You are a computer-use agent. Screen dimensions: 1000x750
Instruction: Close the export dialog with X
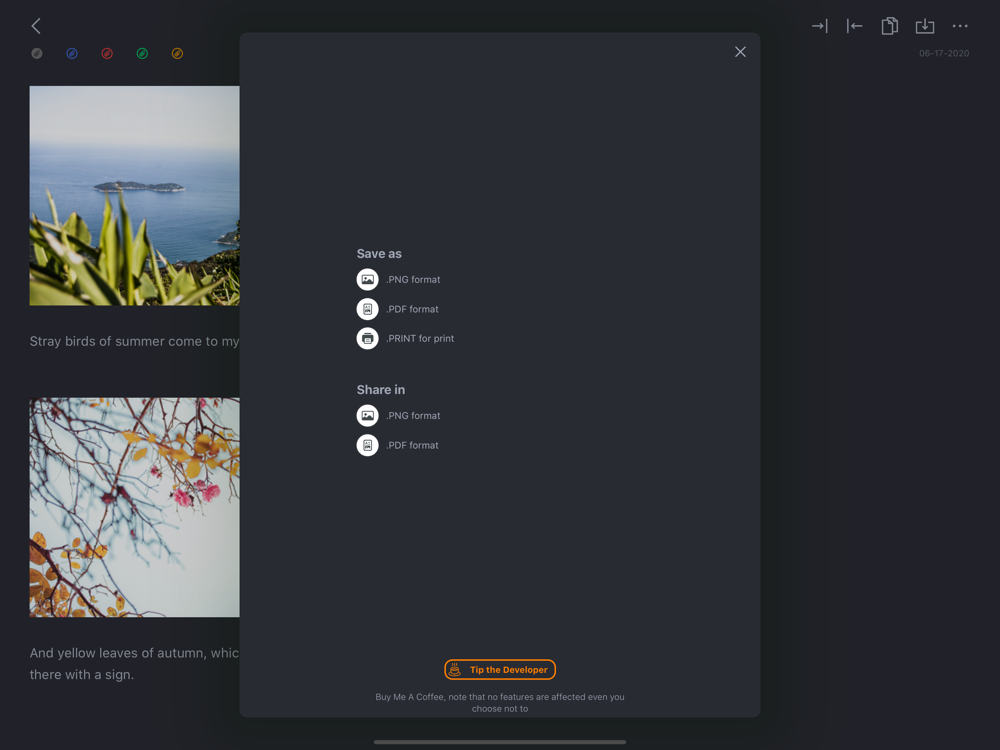point(740,52)
